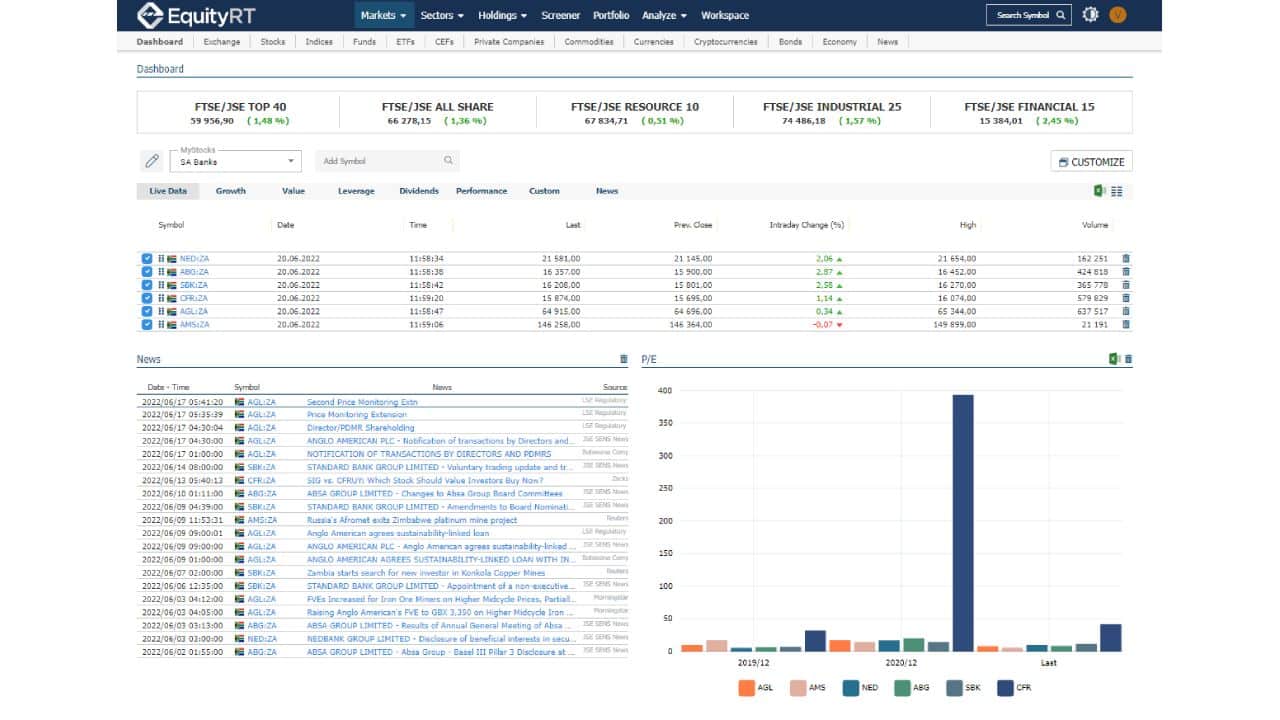Switch to the Performance tab
The image size is (1280, 720).
(x=482, y=191)
